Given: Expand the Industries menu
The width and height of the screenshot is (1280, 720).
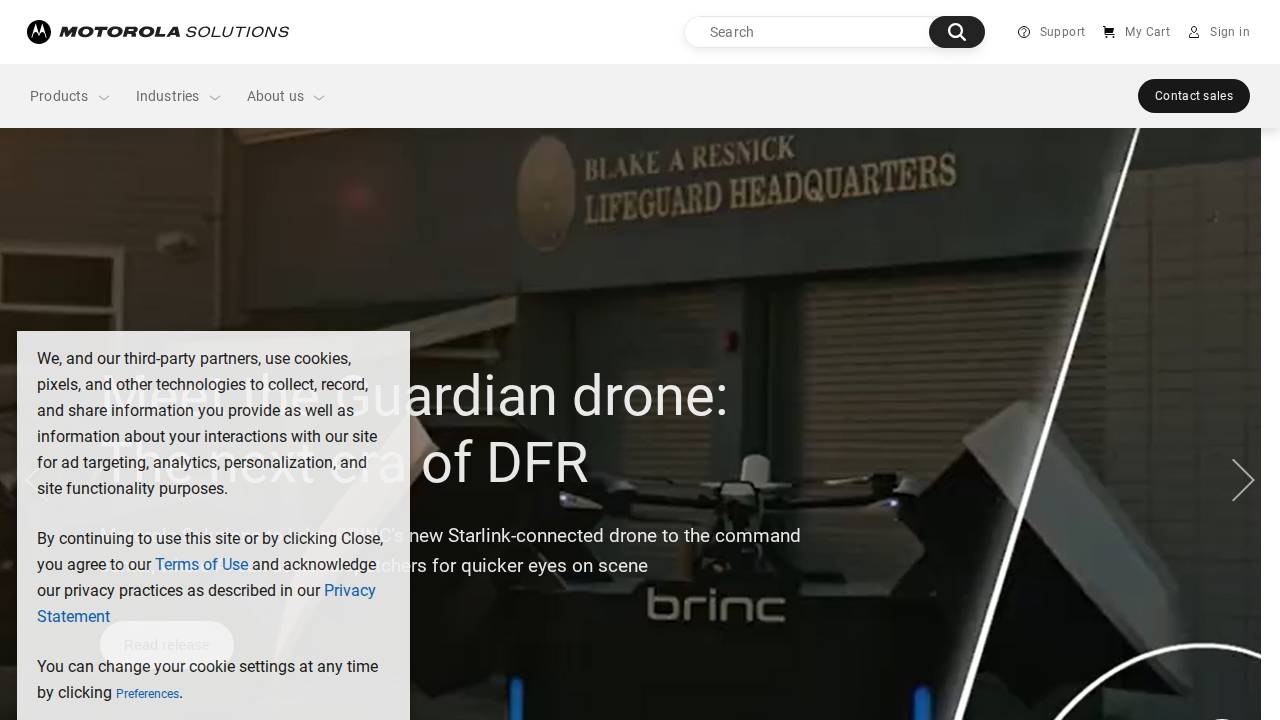Looking at the screenshot, I should coord(214,97).
